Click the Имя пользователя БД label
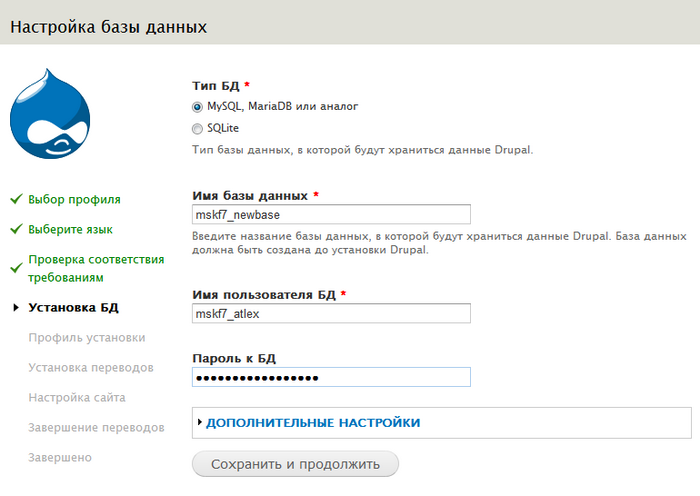This screenshot has width=700, height=496. coord(264,295)
